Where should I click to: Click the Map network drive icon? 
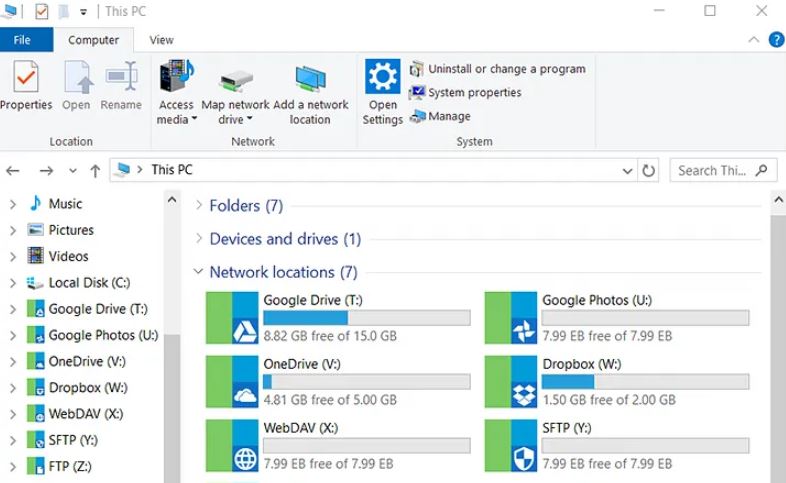[x=236, y=80]
